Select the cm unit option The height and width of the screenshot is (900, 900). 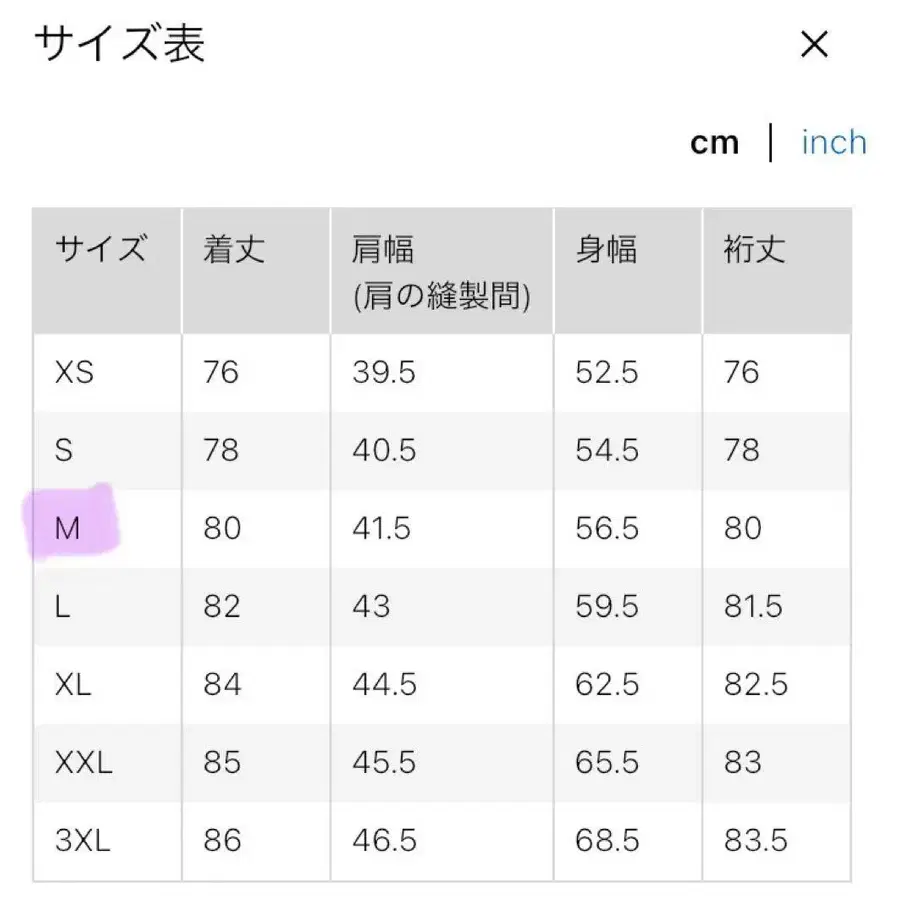714,142
